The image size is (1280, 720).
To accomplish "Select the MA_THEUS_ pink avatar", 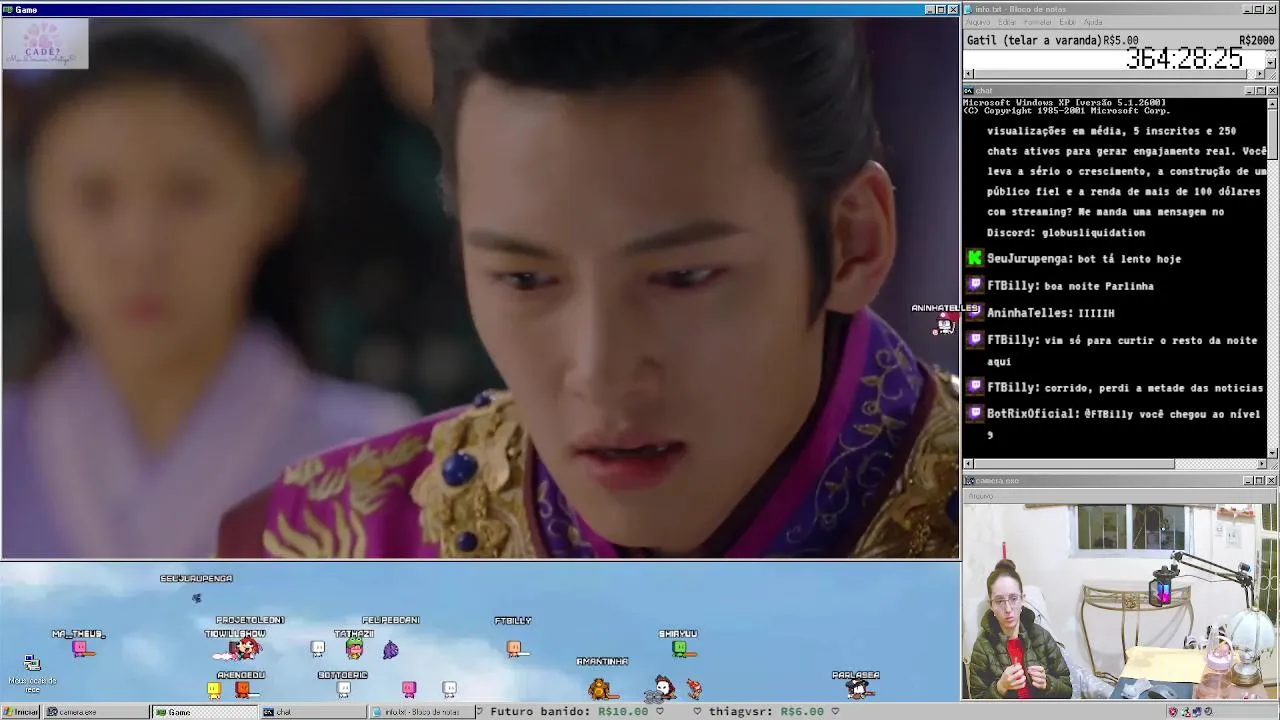I will coord(82,649).
